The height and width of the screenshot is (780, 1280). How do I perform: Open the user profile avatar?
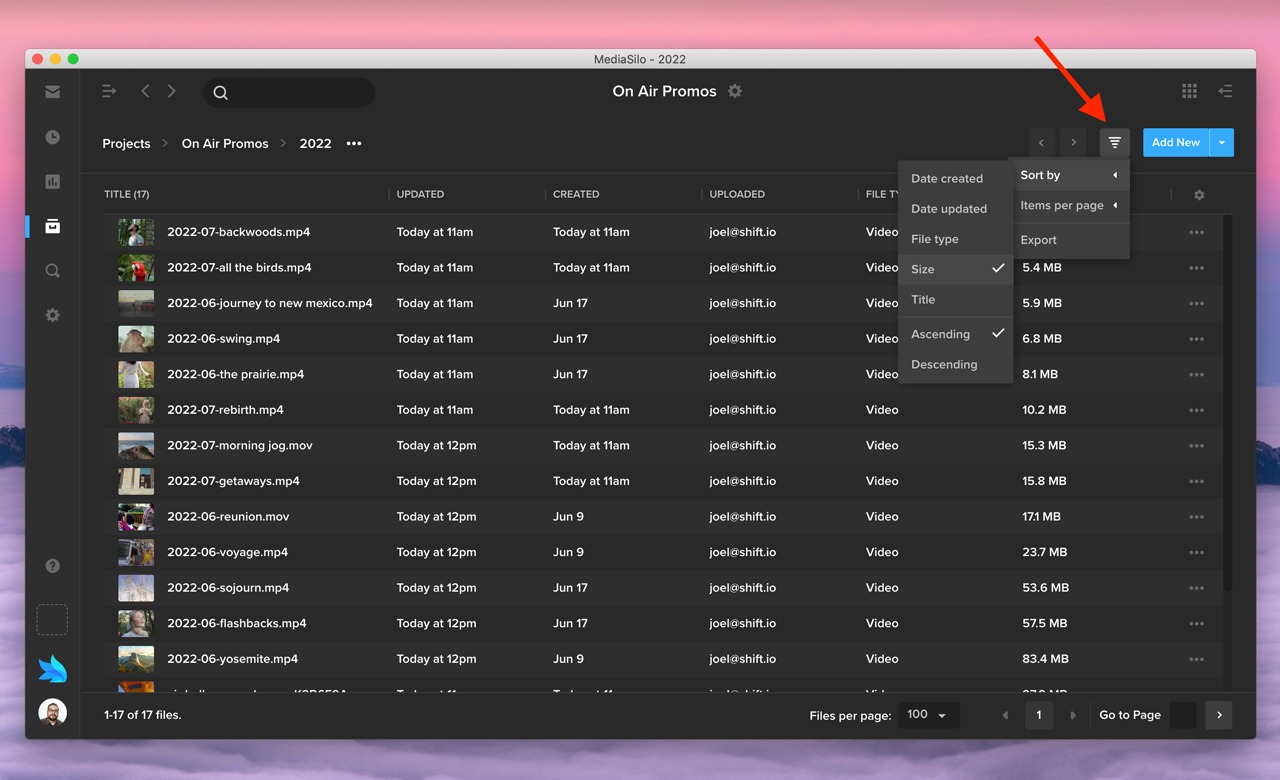click(x=53, y=713)
